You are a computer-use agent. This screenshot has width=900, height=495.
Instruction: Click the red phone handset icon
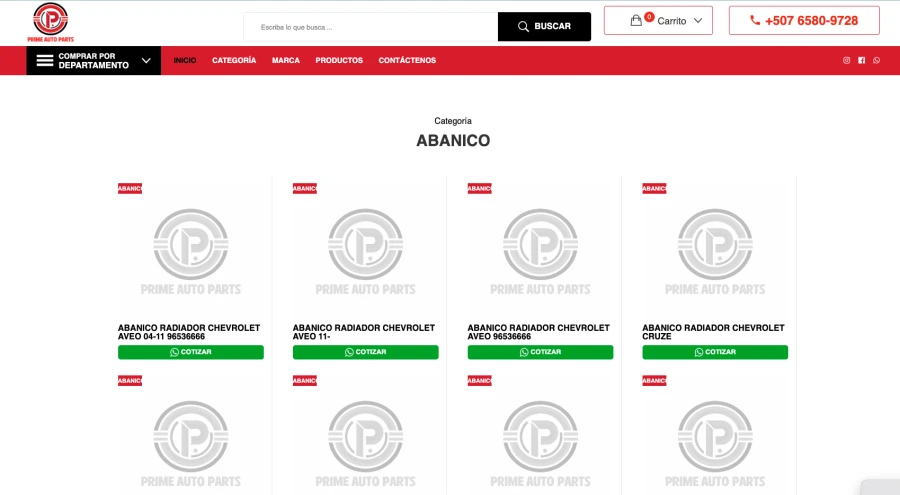click(x=755, y=21)
